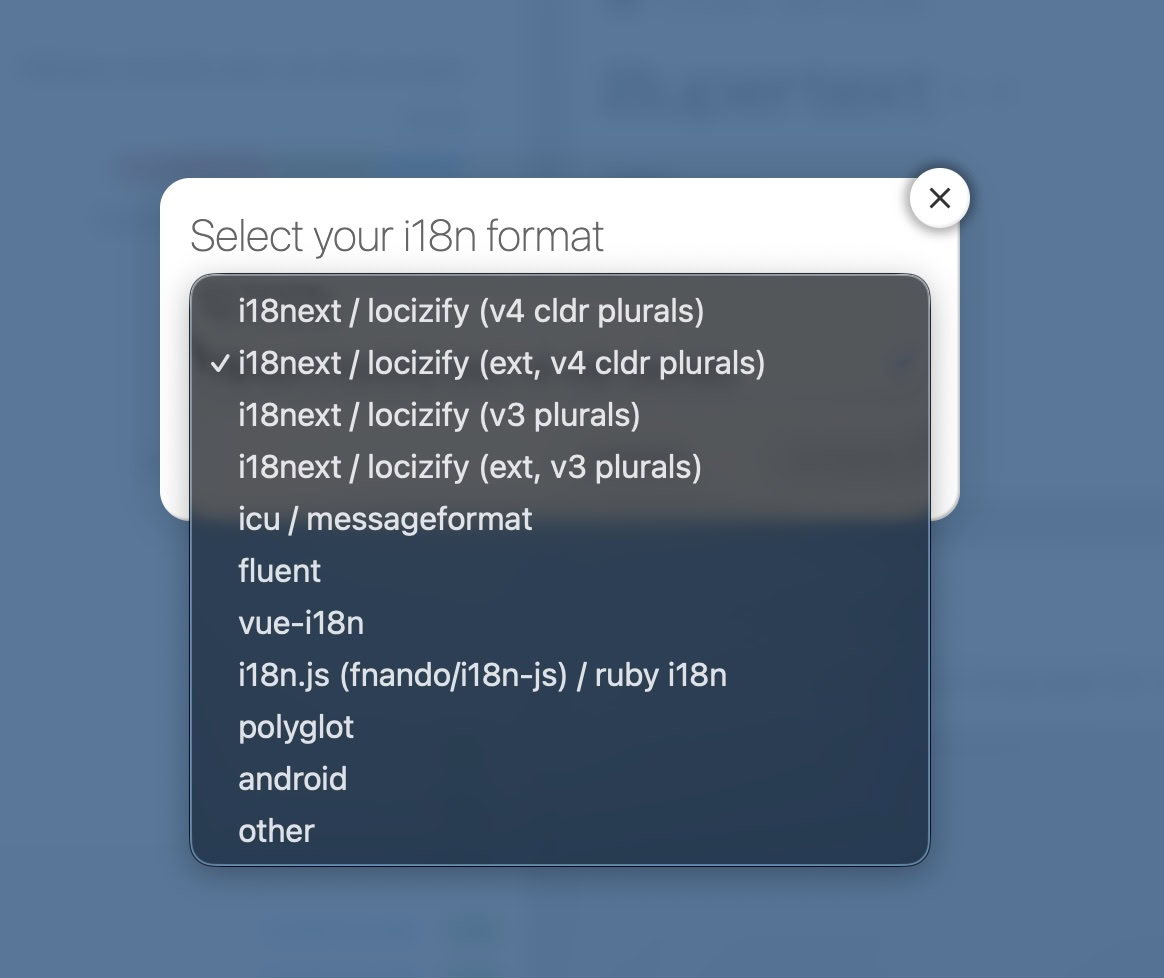Click the blurred control behind the list's right edge
The width and height of the screenshot is (1164, 978).
click(x=902, y=366)
